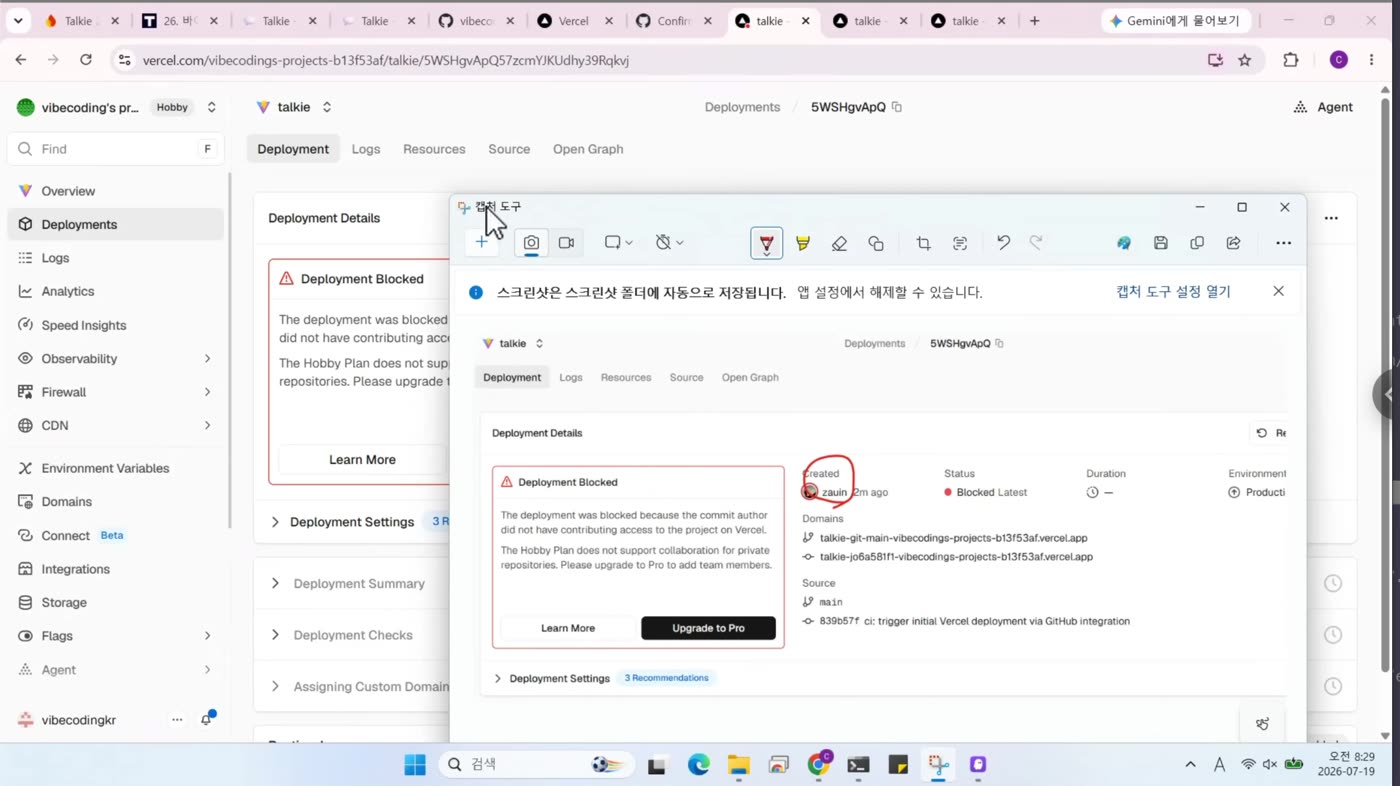Open Storage in the sidebar
Viewport: 1400px width, 786px height.
tap(116, 602)
